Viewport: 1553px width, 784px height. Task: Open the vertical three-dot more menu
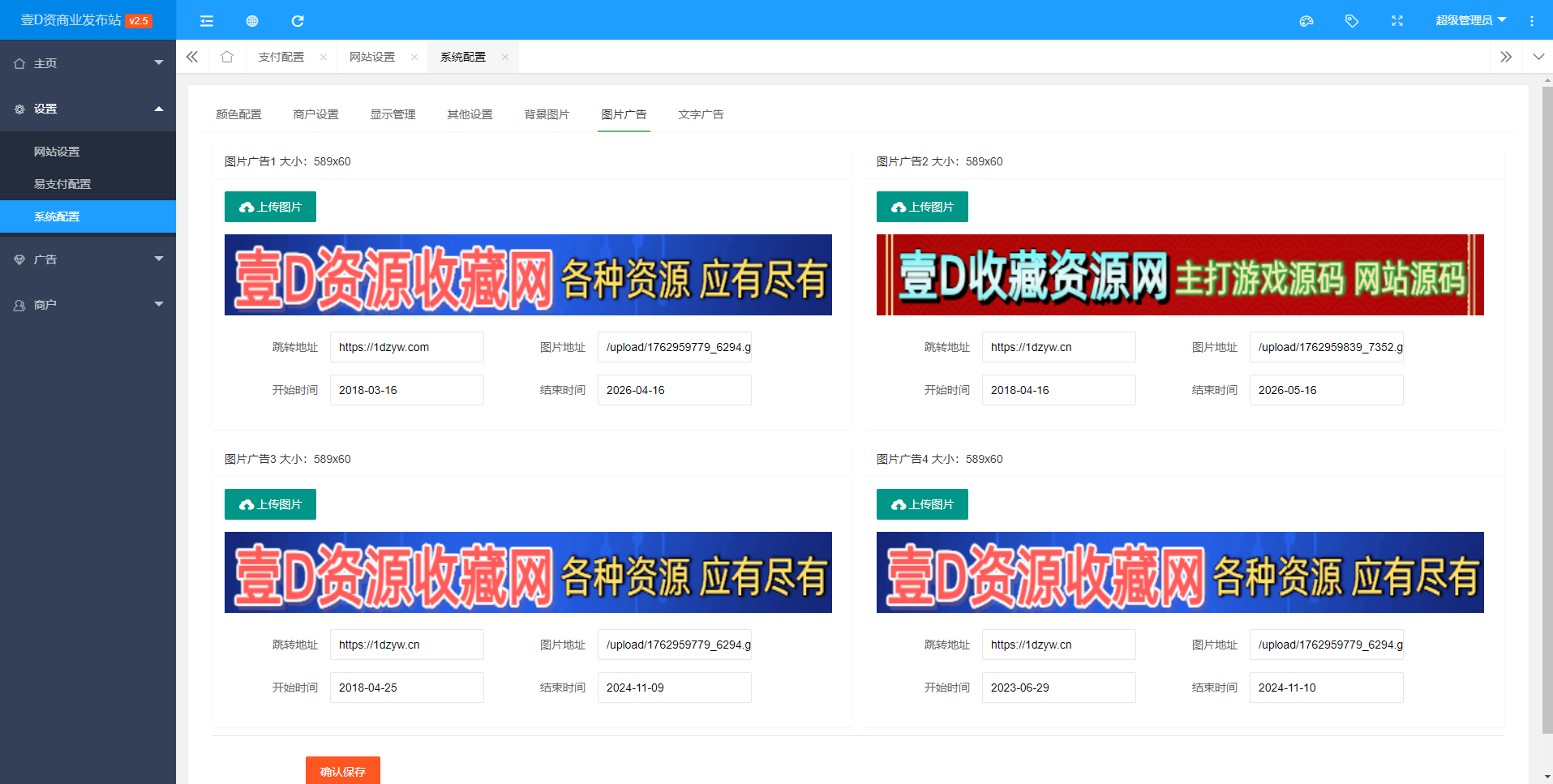coord(1531,21)
